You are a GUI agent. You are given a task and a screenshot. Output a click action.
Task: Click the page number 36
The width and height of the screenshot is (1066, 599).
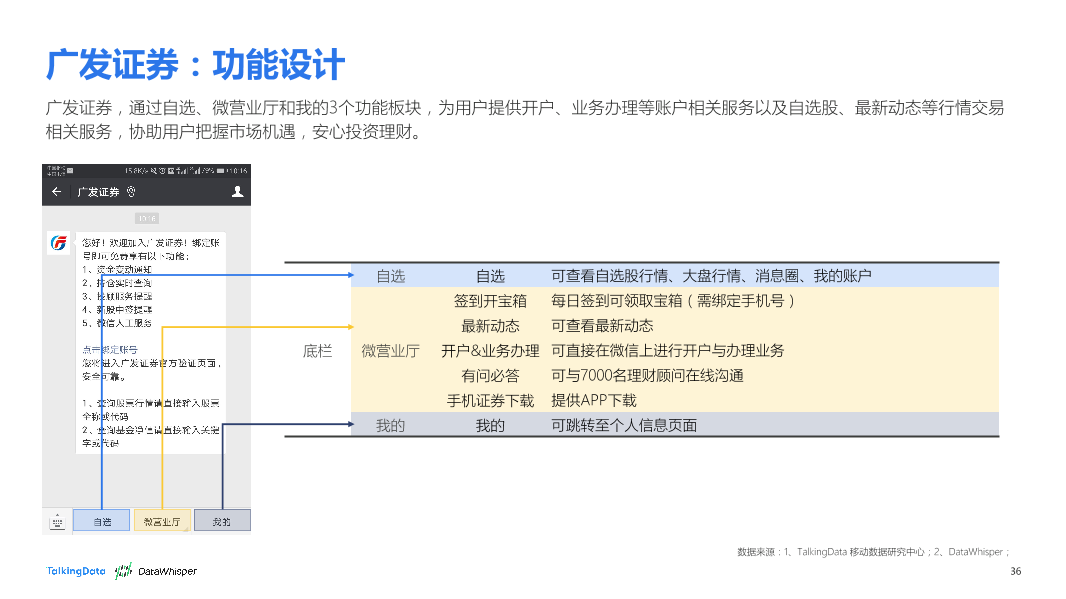(x=1016, y=571)
